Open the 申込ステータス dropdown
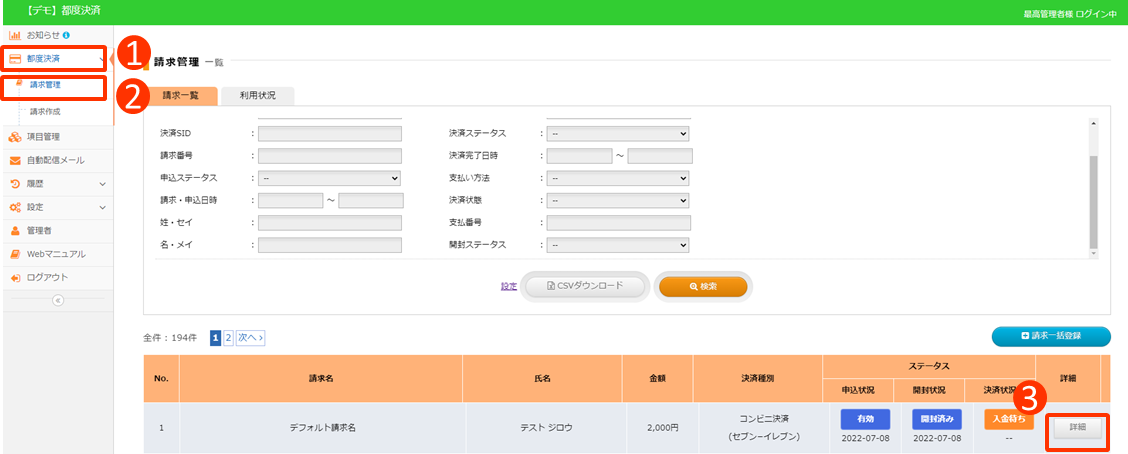Image resolution: width=1128 pixels, height=454 pixels. click(329, 178)
